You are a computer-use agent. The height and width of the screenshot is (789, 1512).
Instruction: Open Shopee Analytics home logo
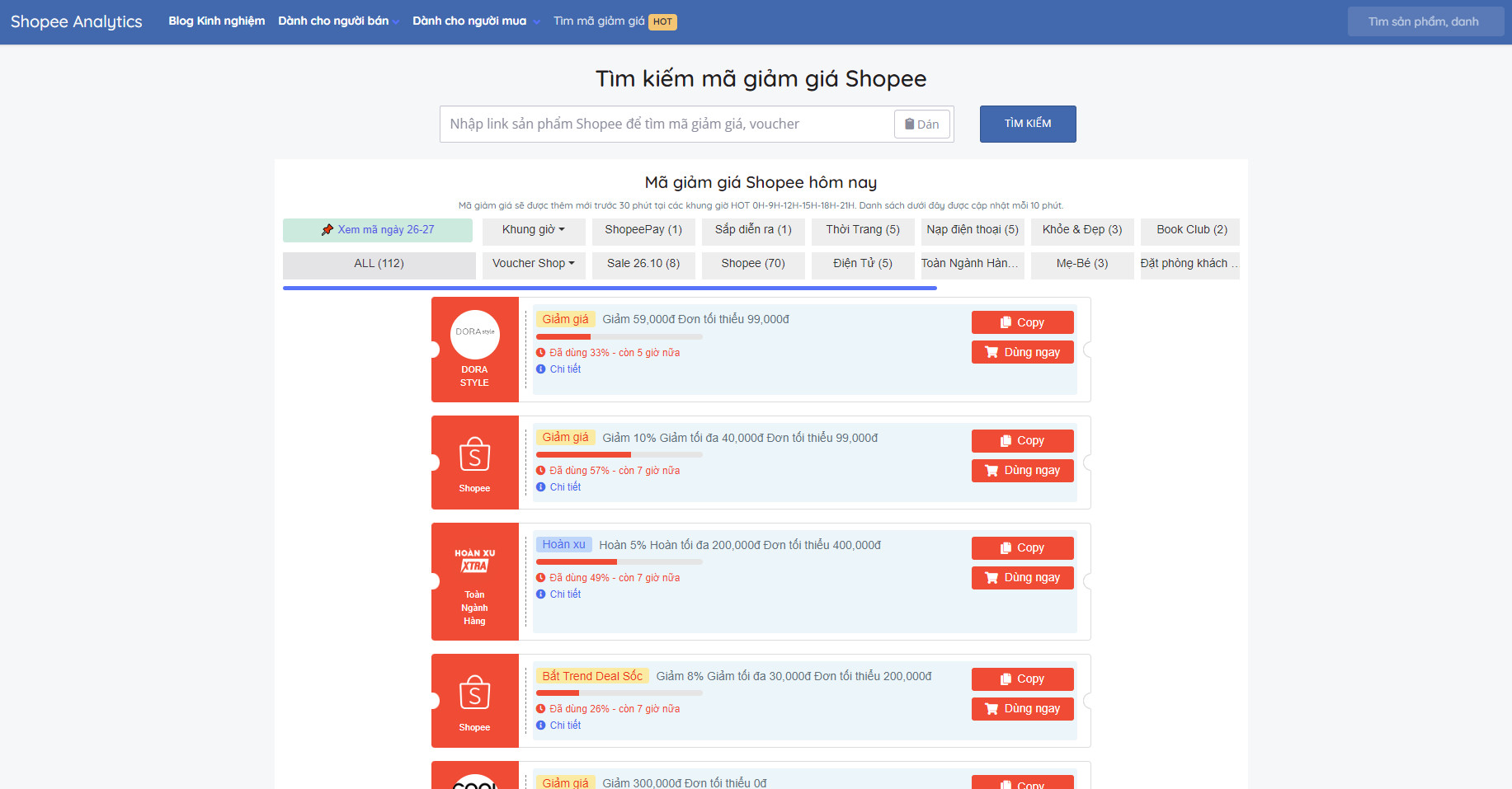point(76,21)
